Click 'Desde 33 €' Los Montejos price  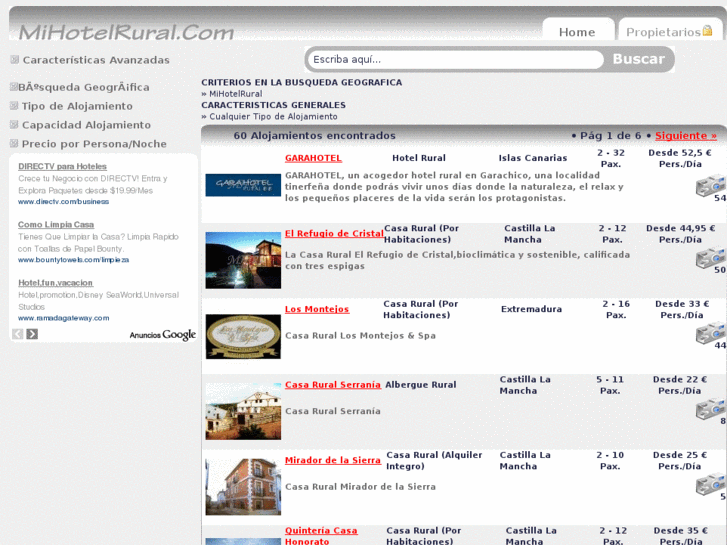(x=682, y=304)
